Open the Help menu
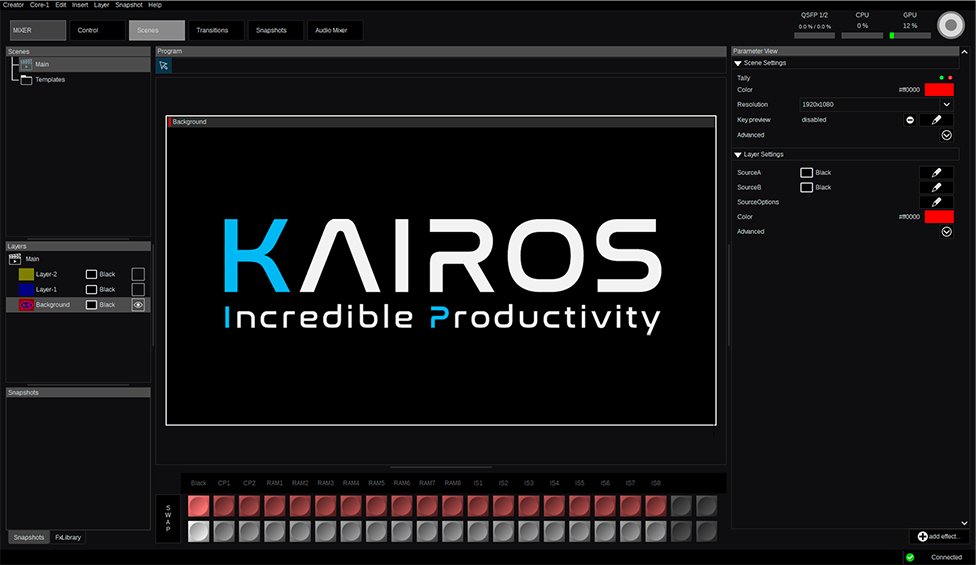 (155, 4)
